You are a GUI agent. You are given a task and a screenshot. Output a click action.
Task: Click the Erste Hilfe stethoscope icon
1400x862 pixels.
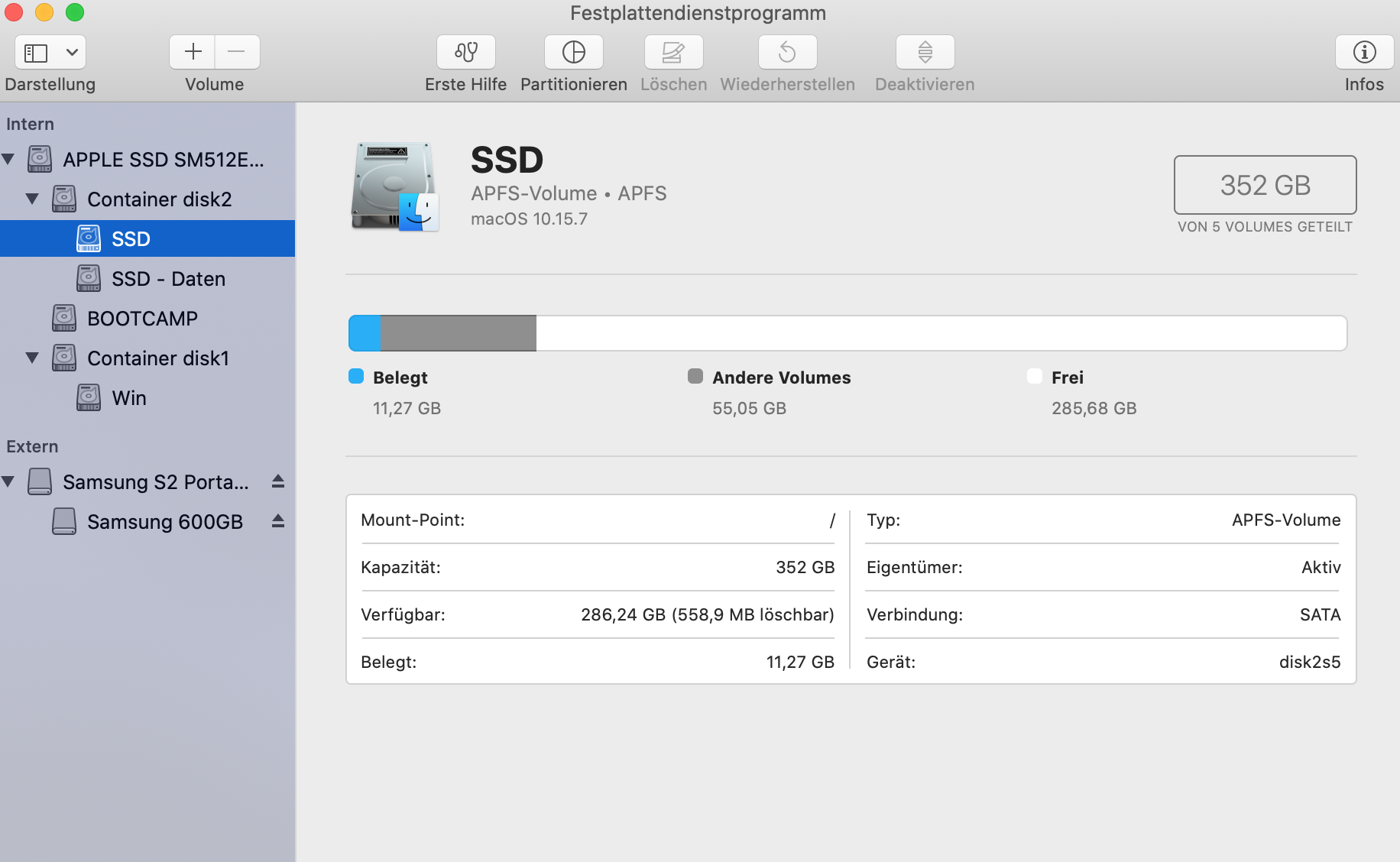(x=465, y=53)
